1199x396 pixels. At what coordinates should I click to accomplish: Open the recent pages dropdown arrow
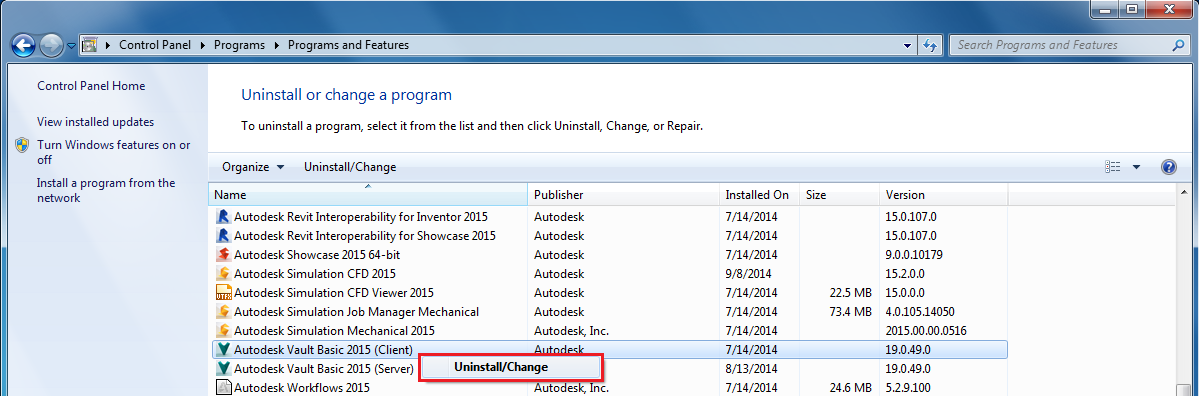(71, 46)
